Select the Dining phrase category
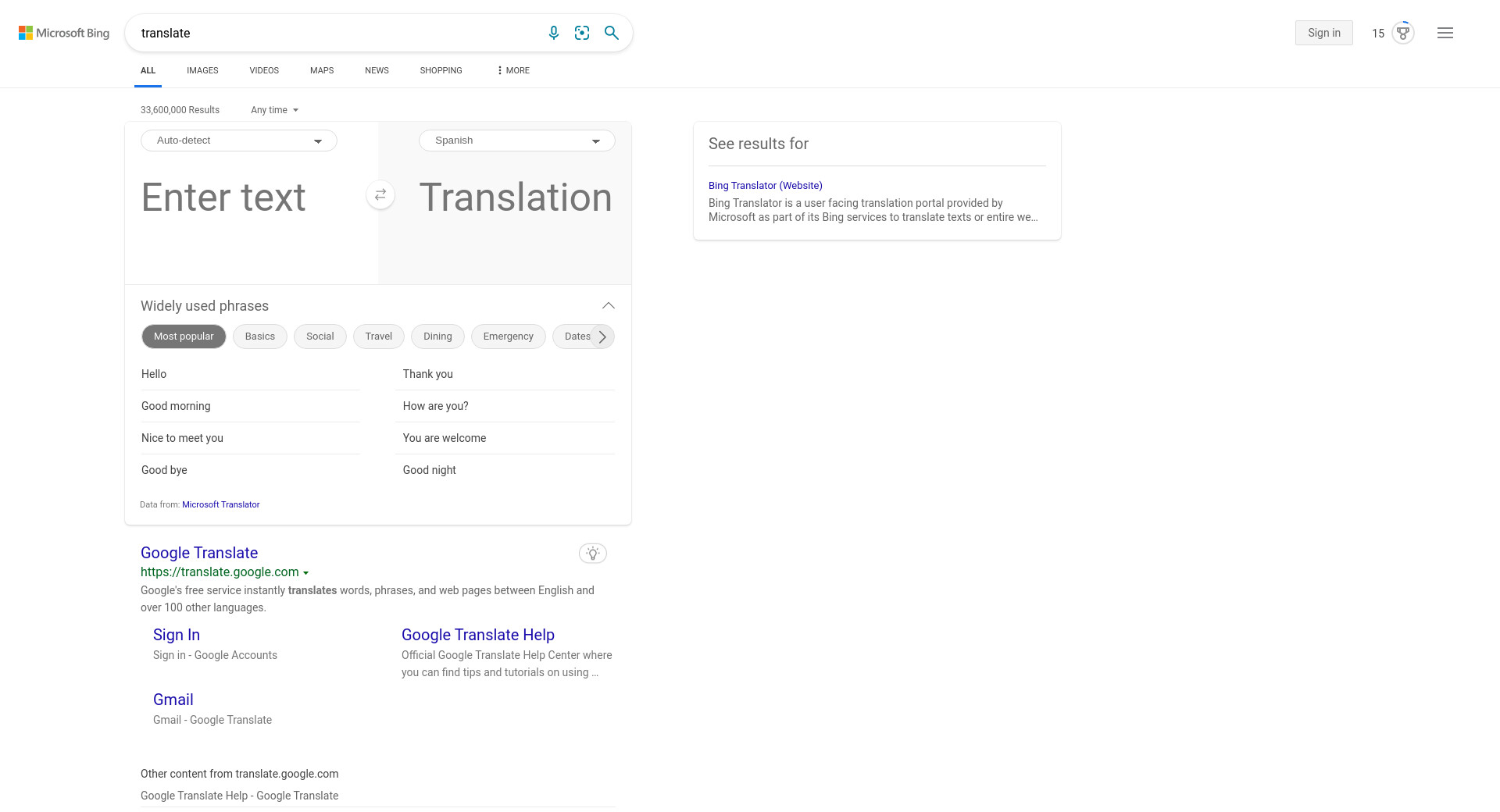The height and width of the screenshot is (812, 1500). [x=437, y=337]
